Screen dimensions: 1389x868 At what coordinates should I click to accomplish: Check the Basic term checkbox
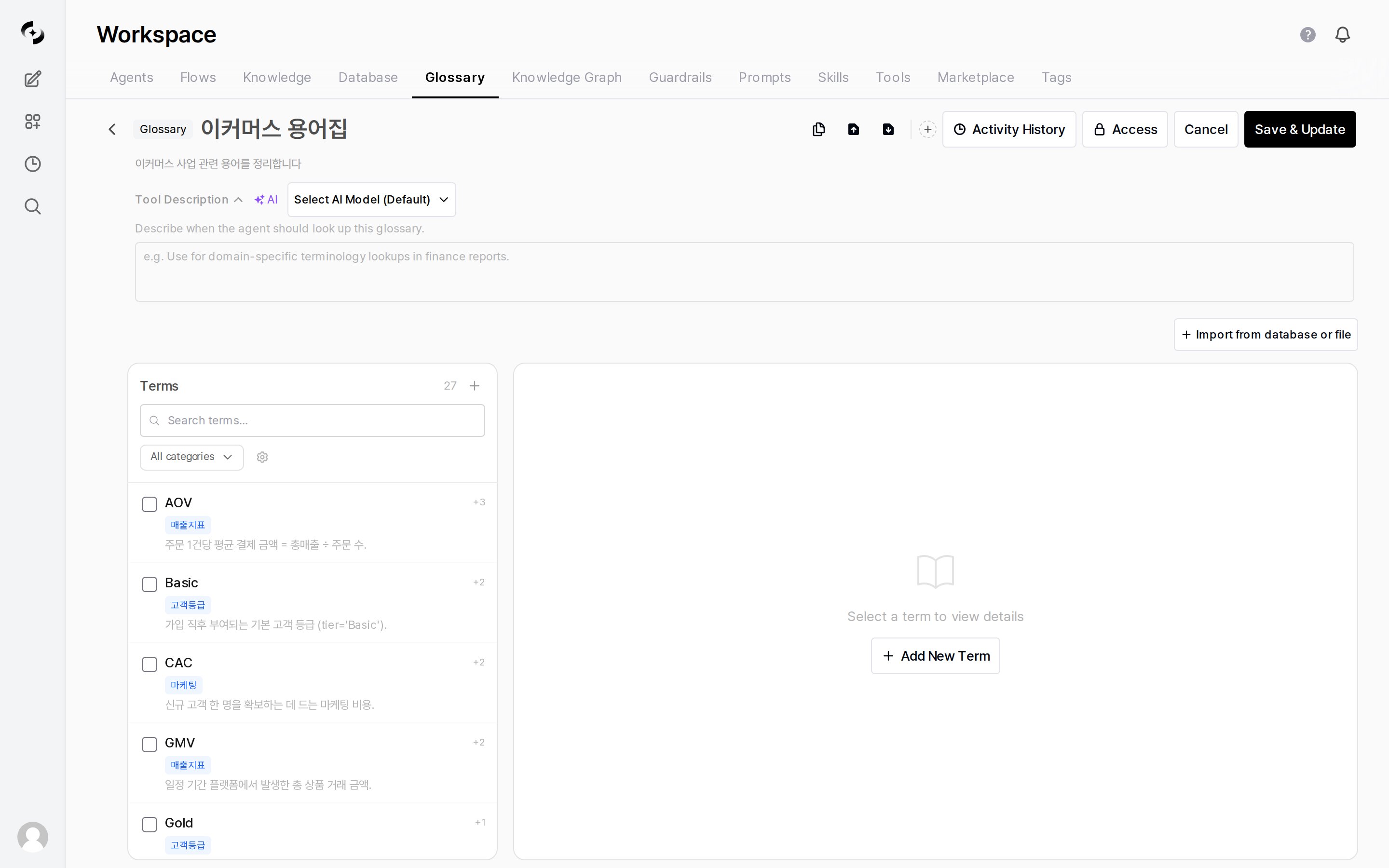pos(149,584)
